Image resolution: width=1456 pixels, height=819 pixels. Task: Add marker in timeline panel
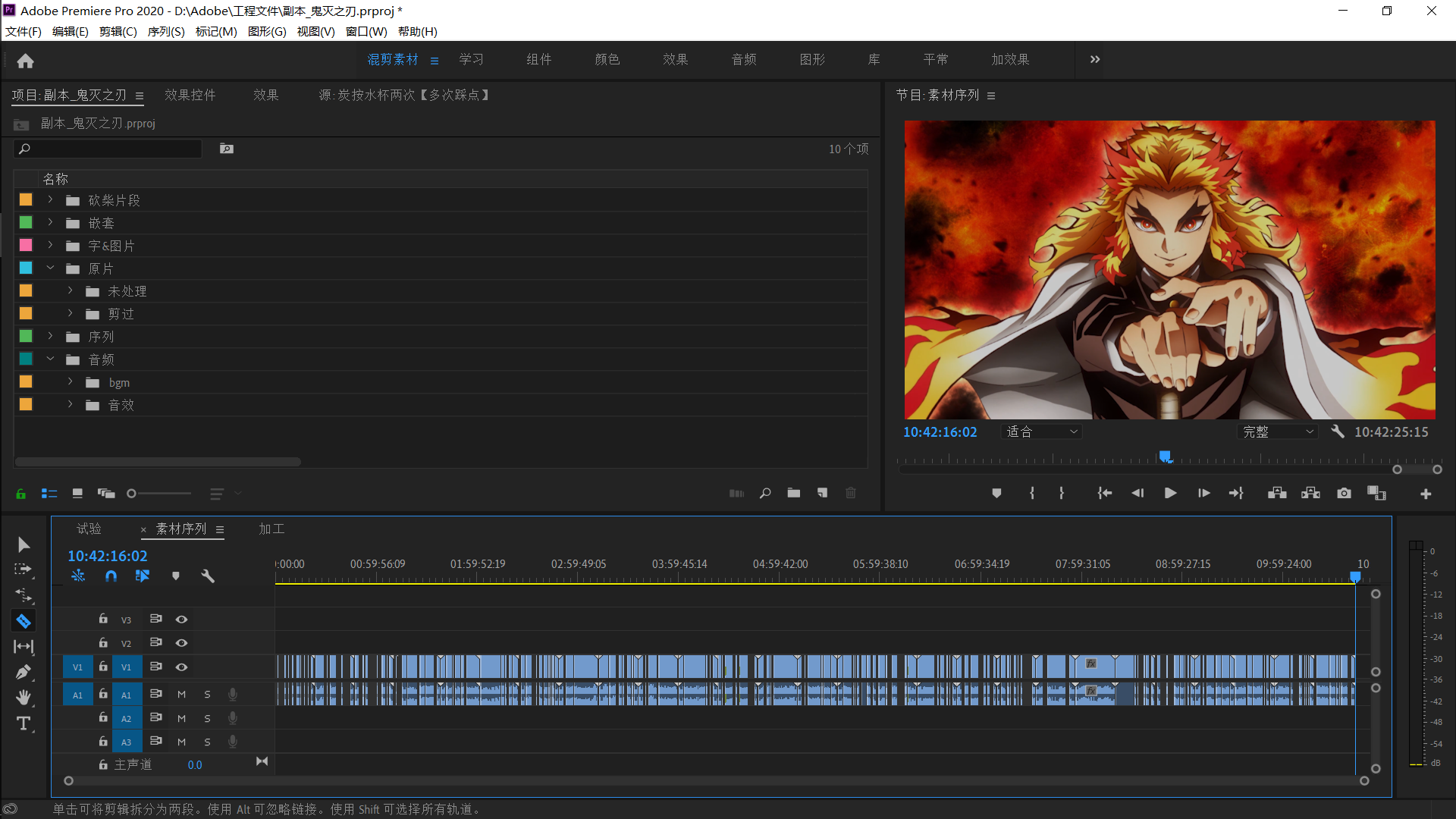point(176,576)
